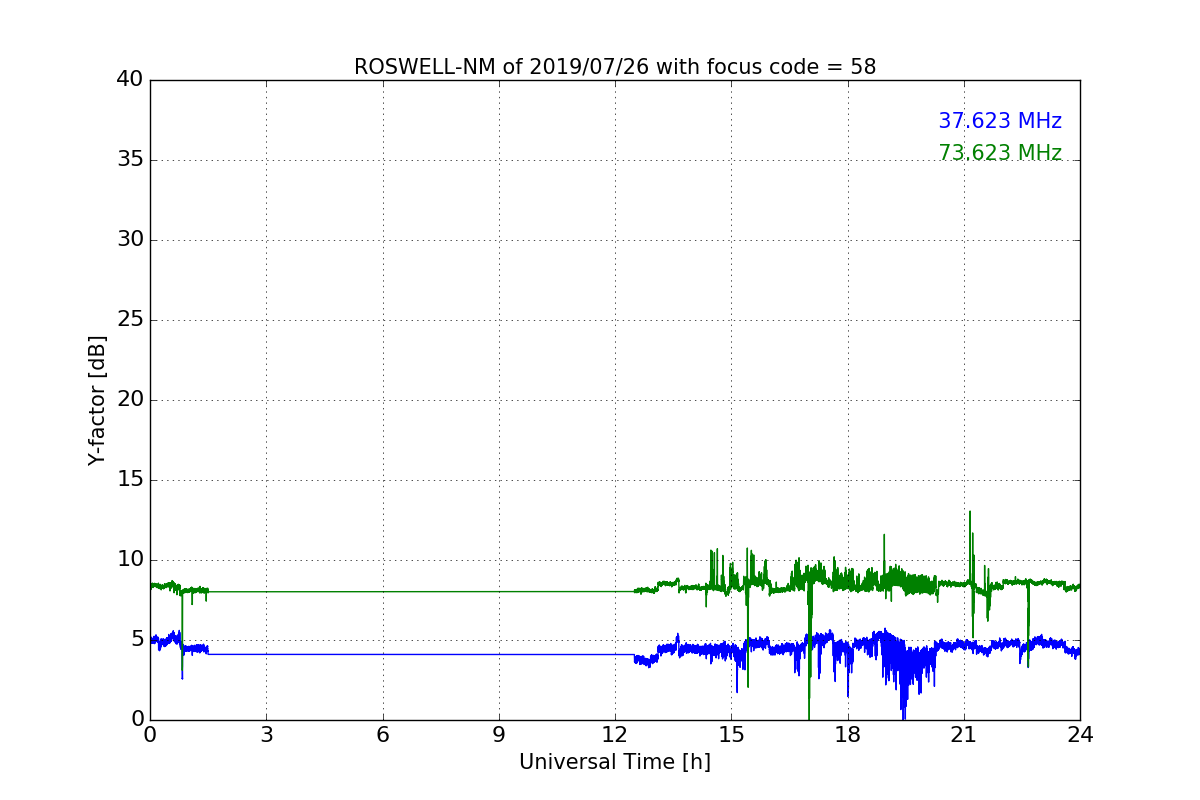Click the flat blue line segment near 6 hours
Viewport: 1200px width, 800px height.
coord(382,654)
